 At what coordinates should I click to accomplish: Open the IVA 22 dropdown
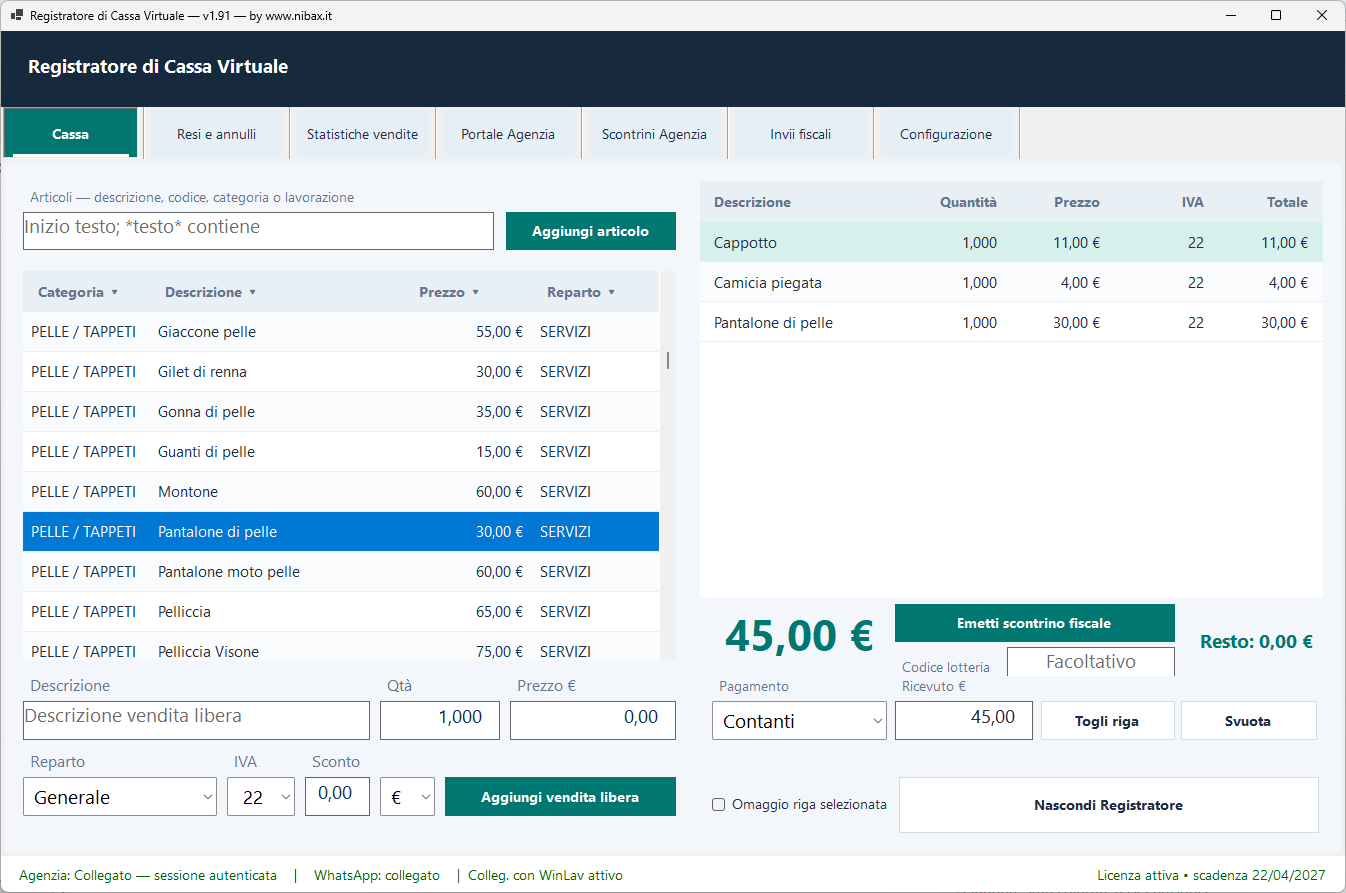click(x=261, y=797)
